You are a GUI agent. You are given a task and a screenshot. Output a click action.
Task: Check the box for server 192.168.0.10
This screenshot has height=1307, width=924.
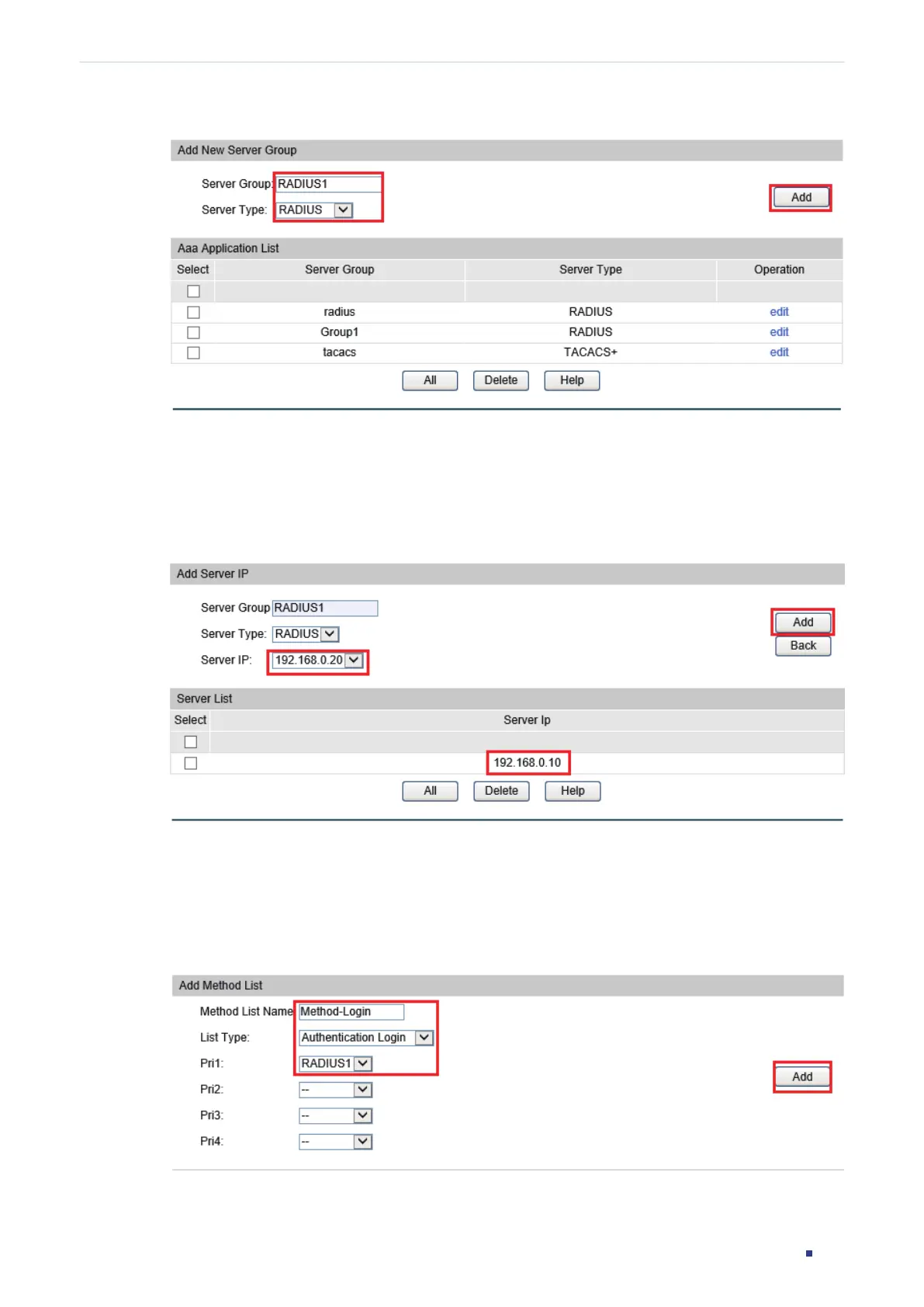pos(191,763)
